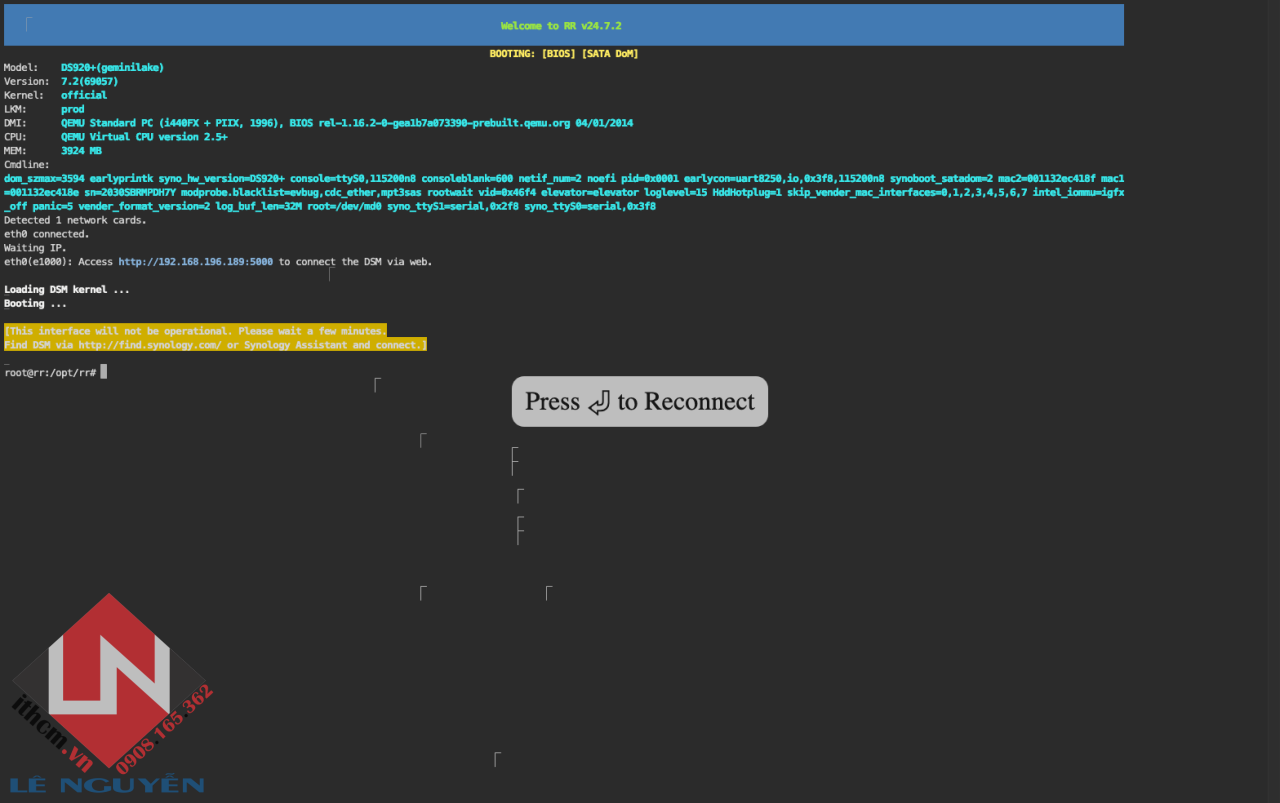
Task: Click the DS920+(geminilake) model value
Action: pyautogui.click(x=112, y=68)
